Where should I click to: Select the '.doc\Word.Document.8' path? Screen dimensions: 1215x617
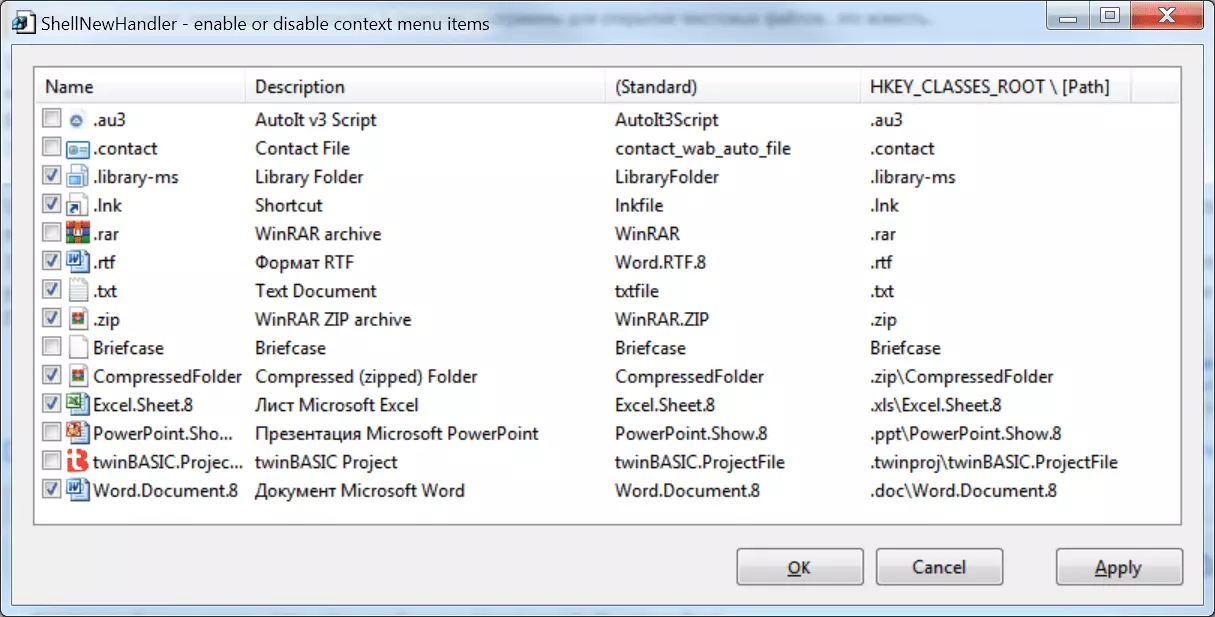click(963, 491)
